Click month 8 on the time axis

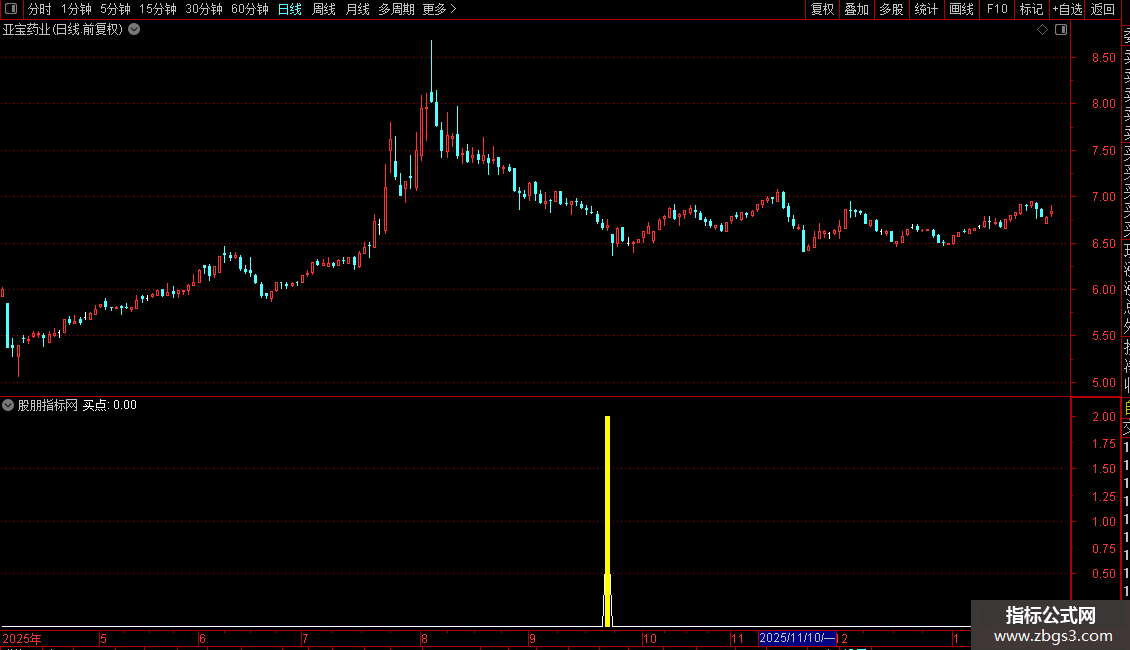click(424, 638)
